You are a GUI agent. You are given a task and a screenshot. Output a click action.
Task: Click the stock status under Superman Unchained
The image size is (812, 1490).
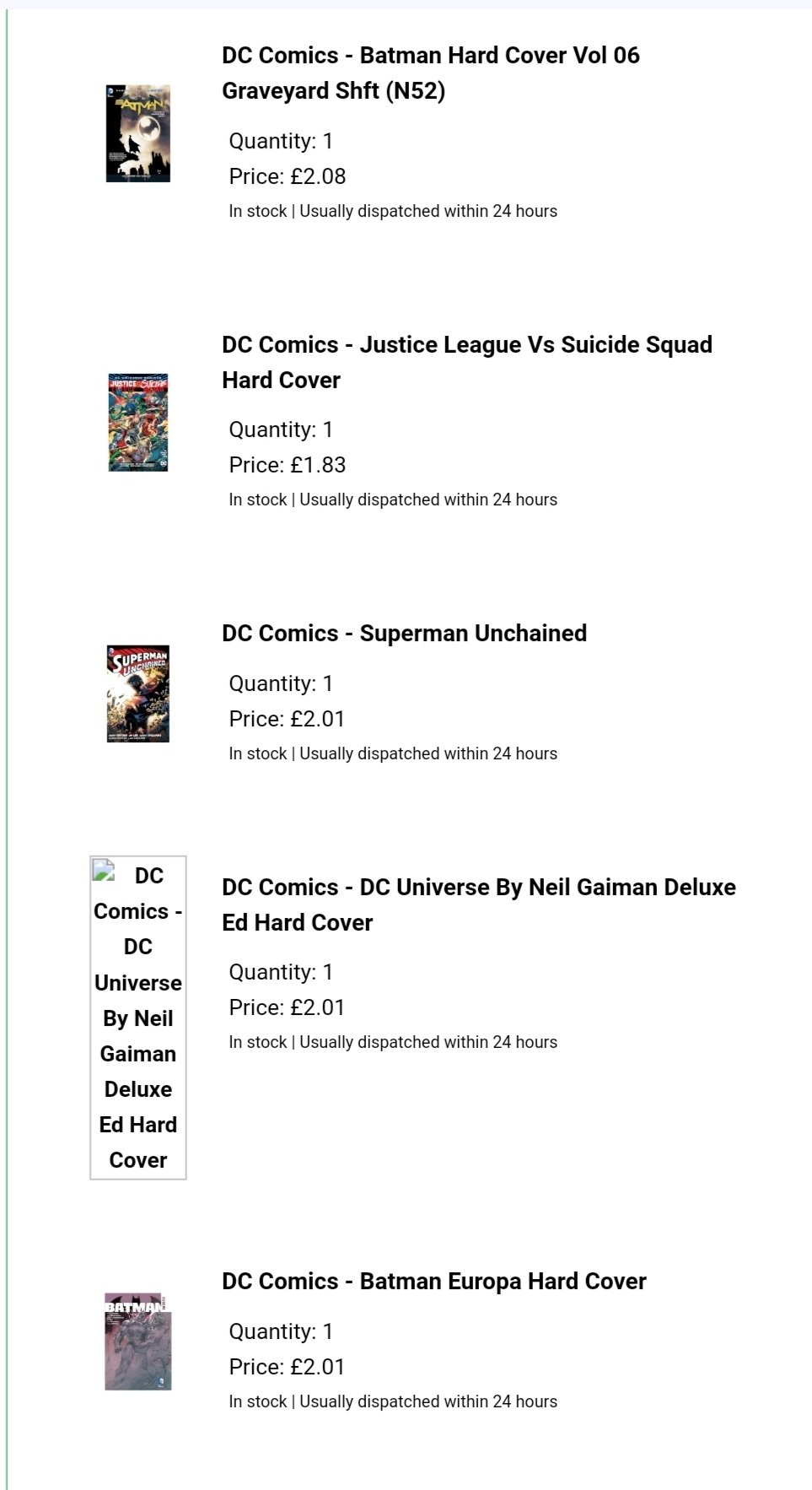point(393,753)
